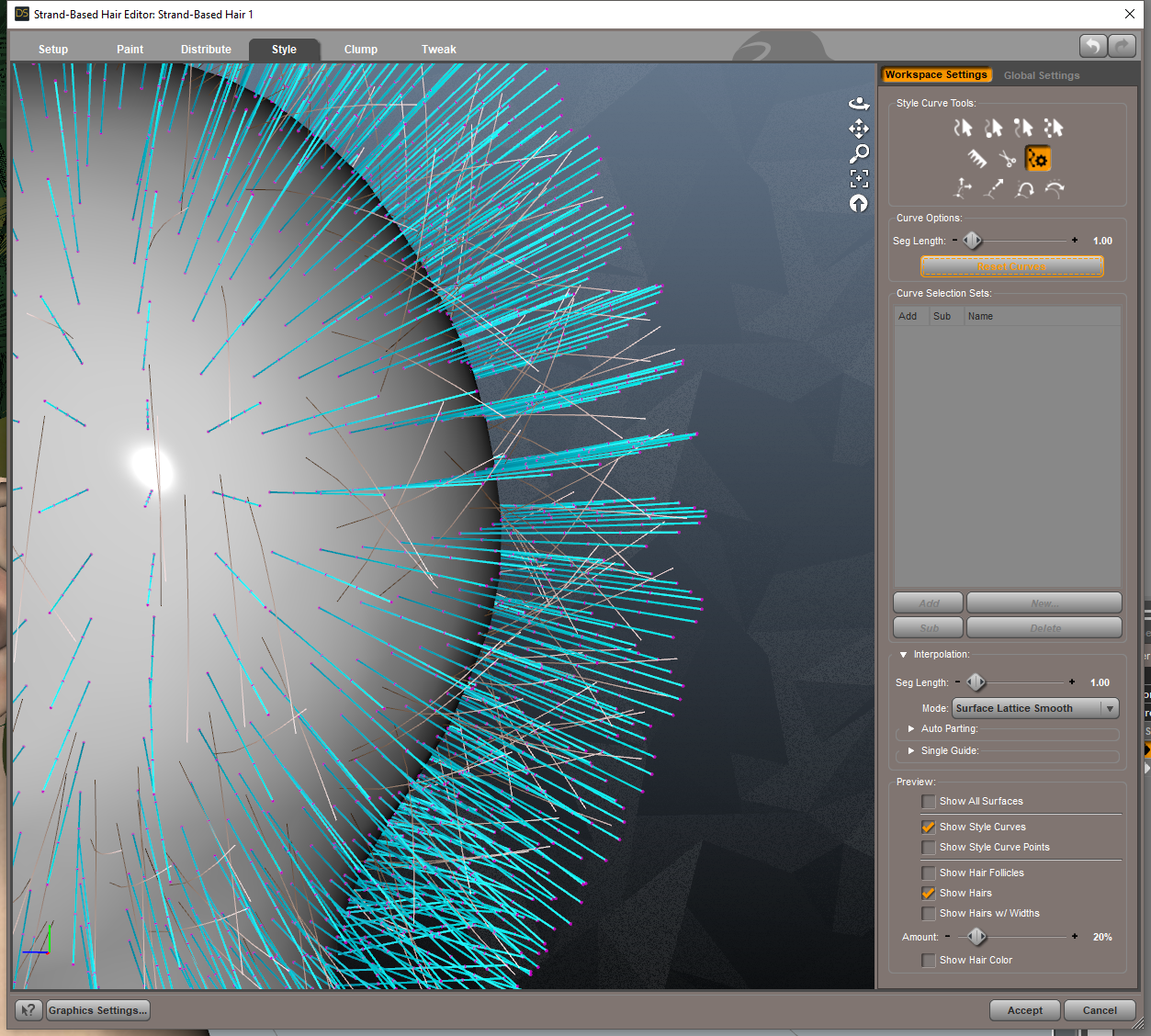Click the preview Amount slider handle

[x=976, y=936]
